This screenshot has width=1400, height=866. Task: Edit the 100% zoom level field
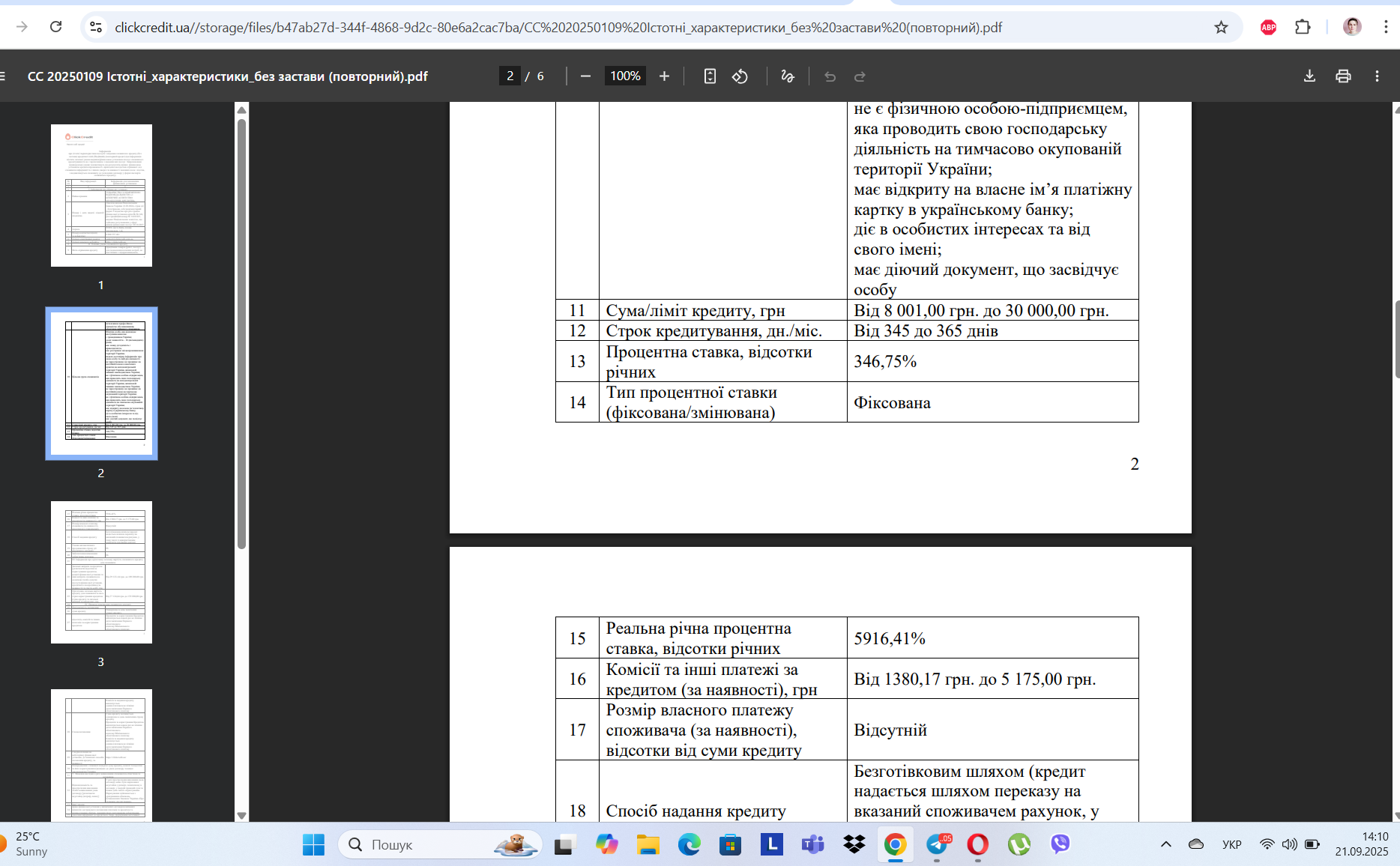625,76
